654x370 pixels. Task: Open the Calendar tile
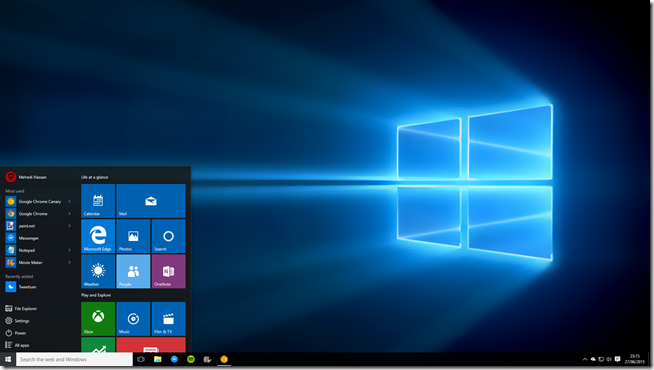tap(98, 201)
